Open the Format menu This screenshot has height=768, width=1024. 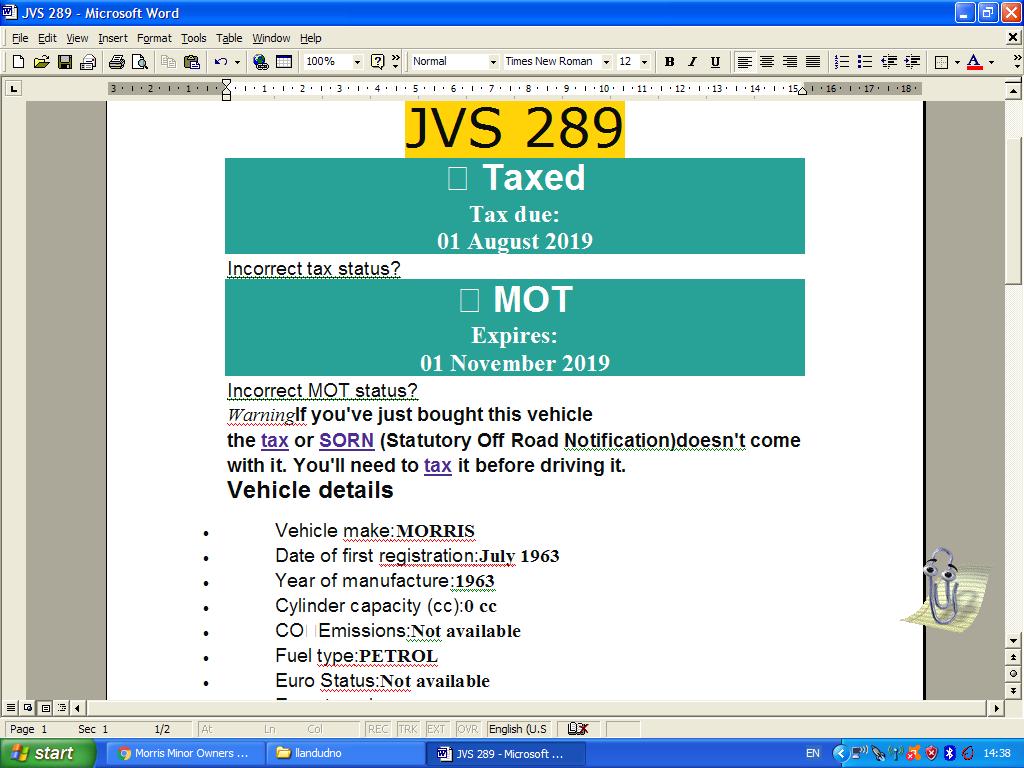point(154,38)
